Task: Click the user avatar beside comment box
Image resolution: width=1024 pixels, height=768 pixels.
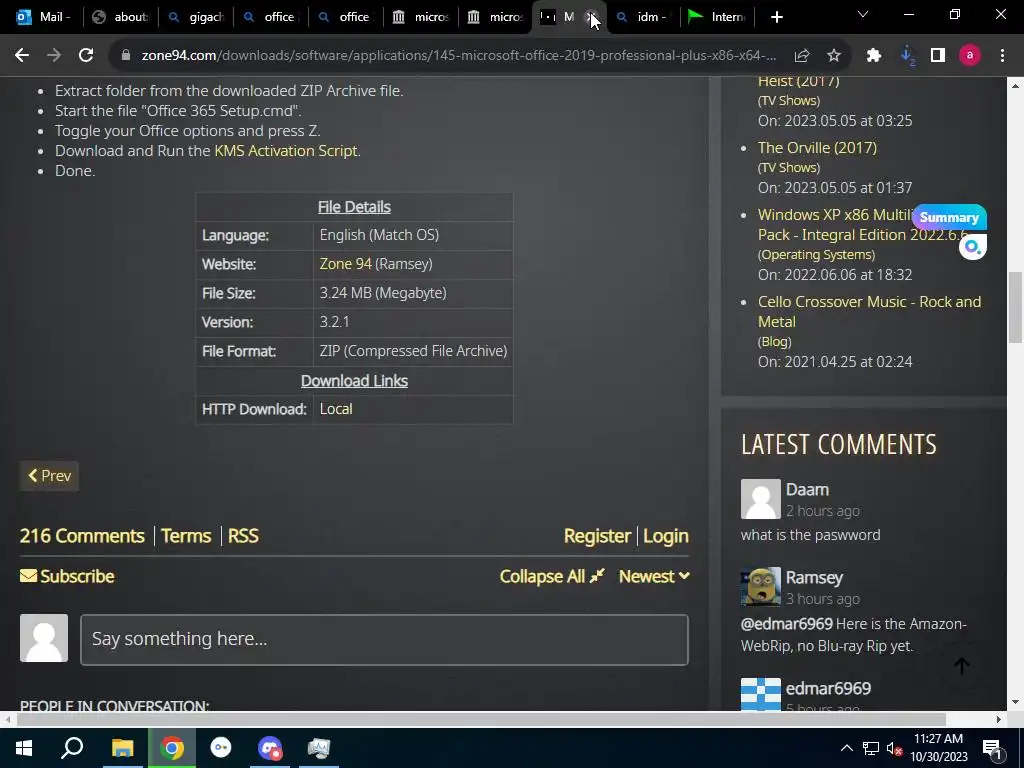Action: point(44,638)
